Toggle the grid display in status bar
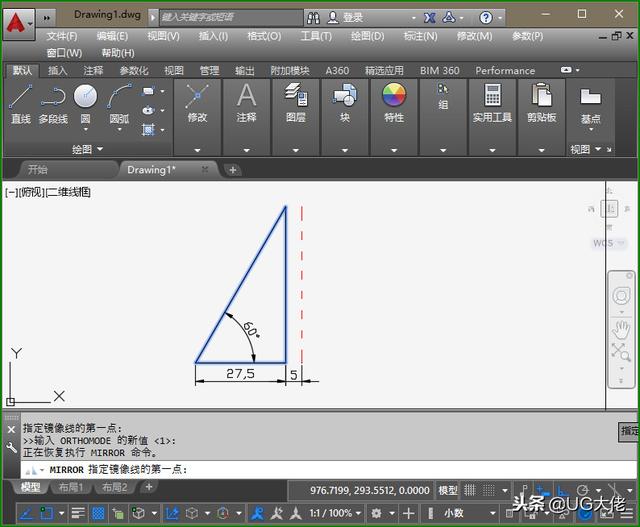 coord(99,513)
